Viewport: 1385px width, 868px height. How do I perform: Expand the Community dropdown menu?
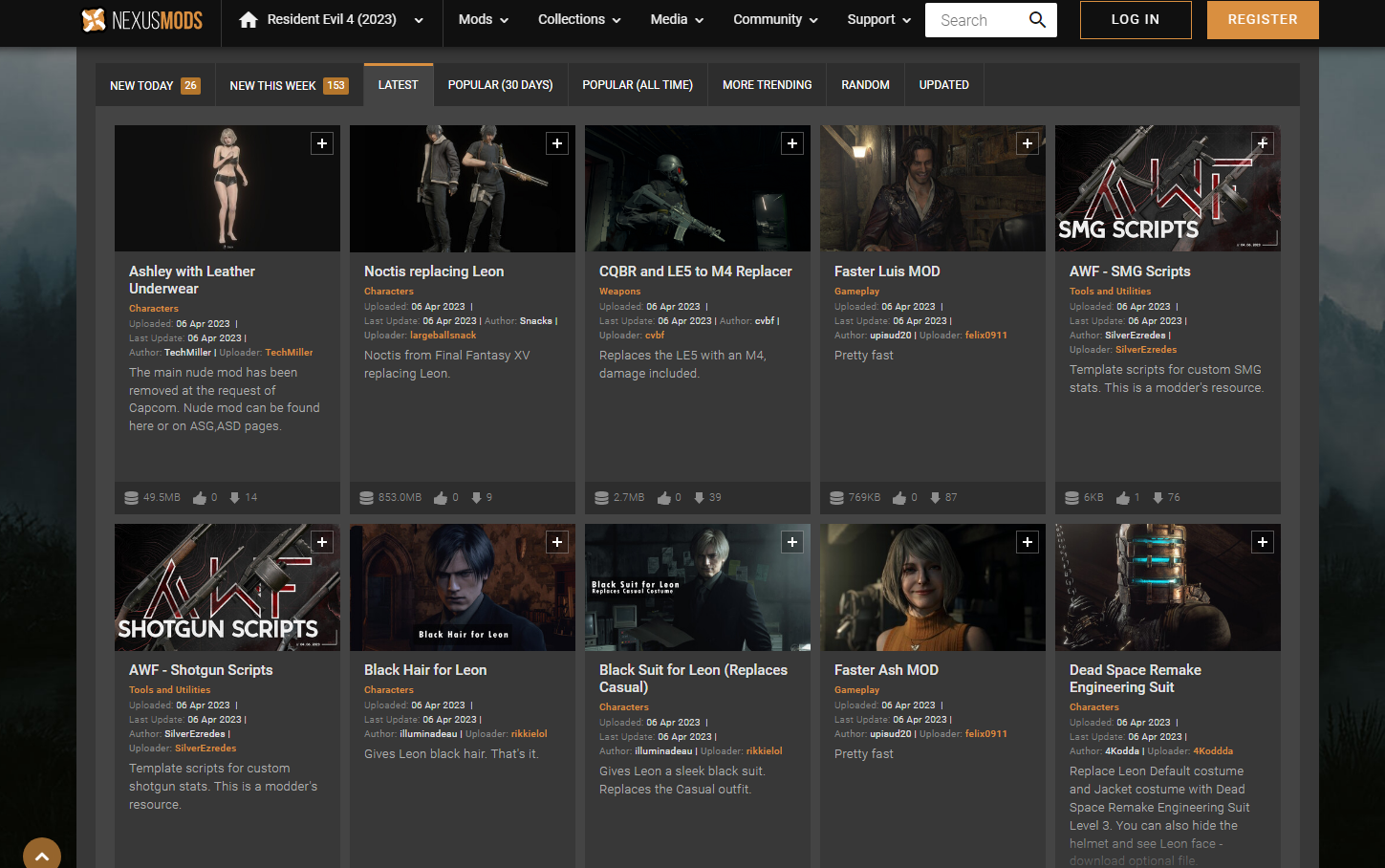[775, 20]
